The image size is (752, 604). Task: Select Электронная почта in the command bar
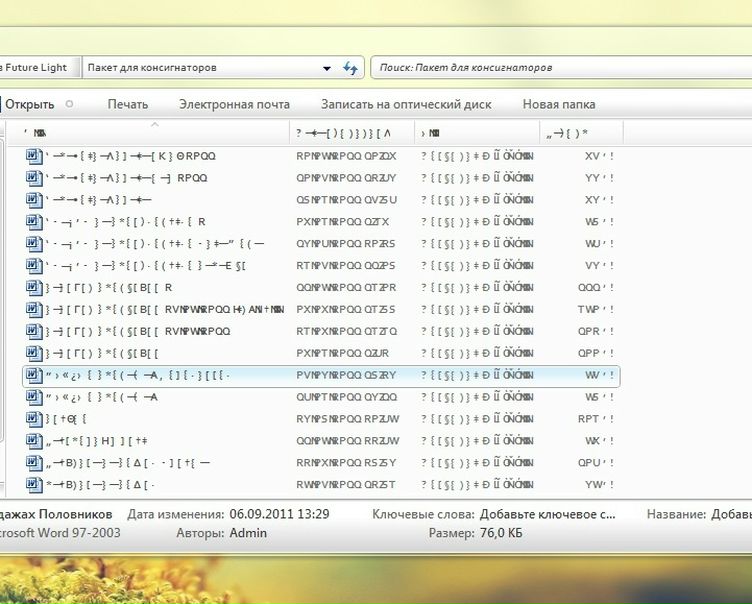(x=234, y=104)
